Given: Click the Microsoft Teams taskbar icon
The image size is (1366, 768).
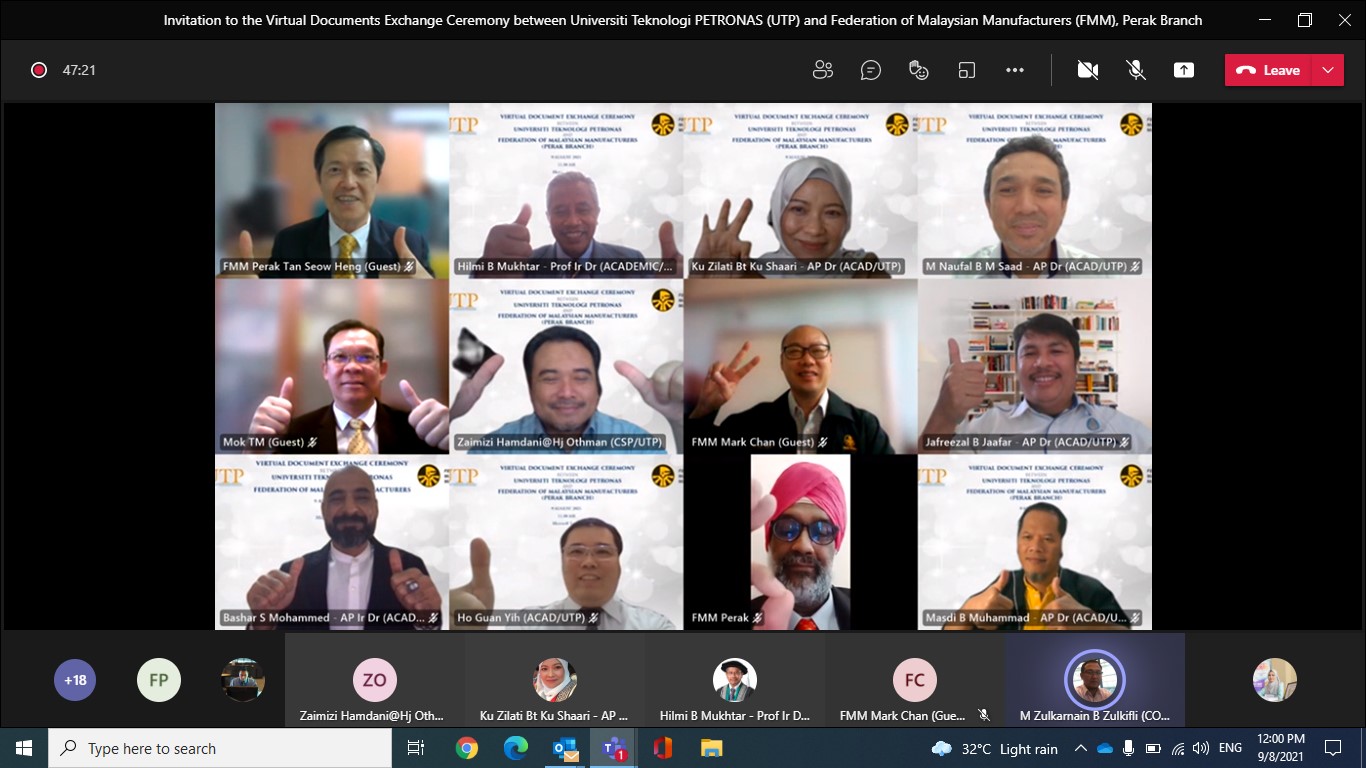Looking at the screenshot, I should coord(613,748).
